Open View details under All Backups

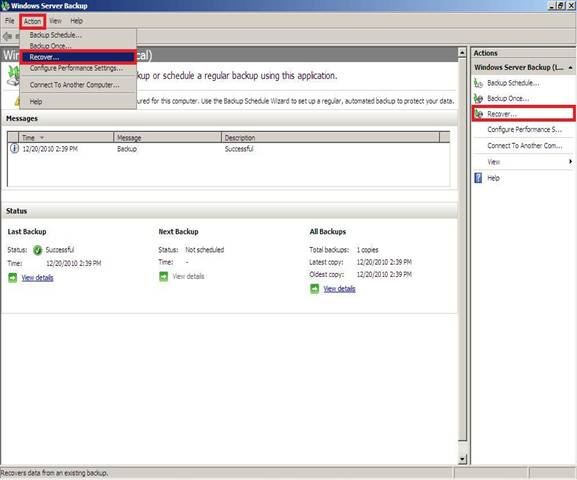tap(339, 289)
